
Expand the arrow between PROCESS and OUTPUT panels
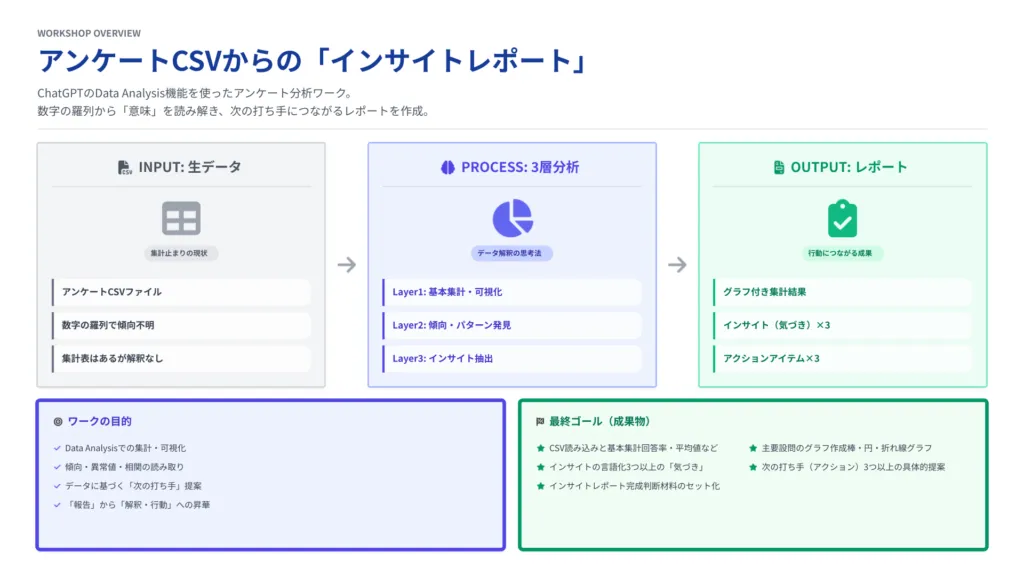(x=678, y=264)
